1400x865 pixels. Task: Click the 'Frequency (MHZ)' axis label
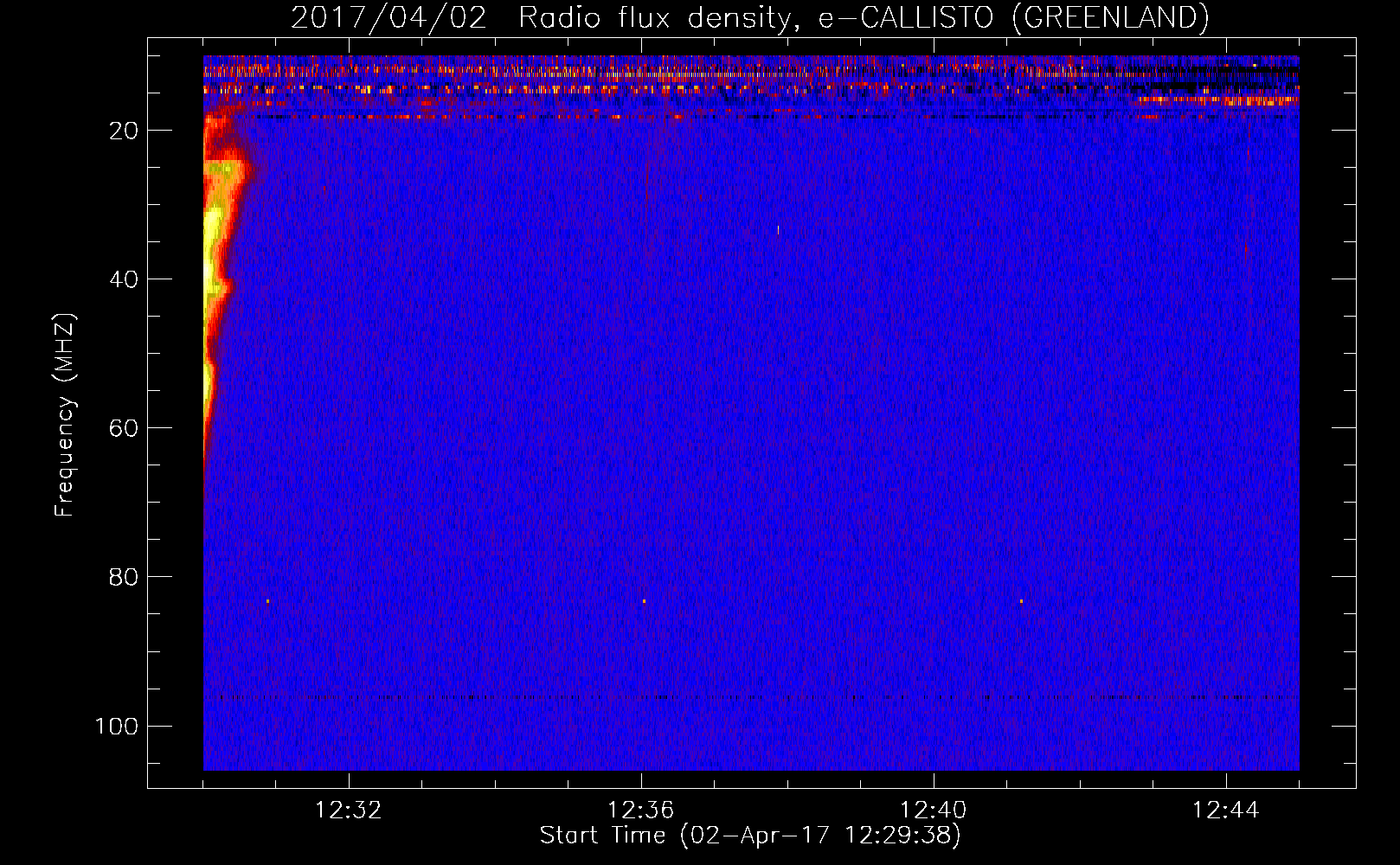[65, 414]
